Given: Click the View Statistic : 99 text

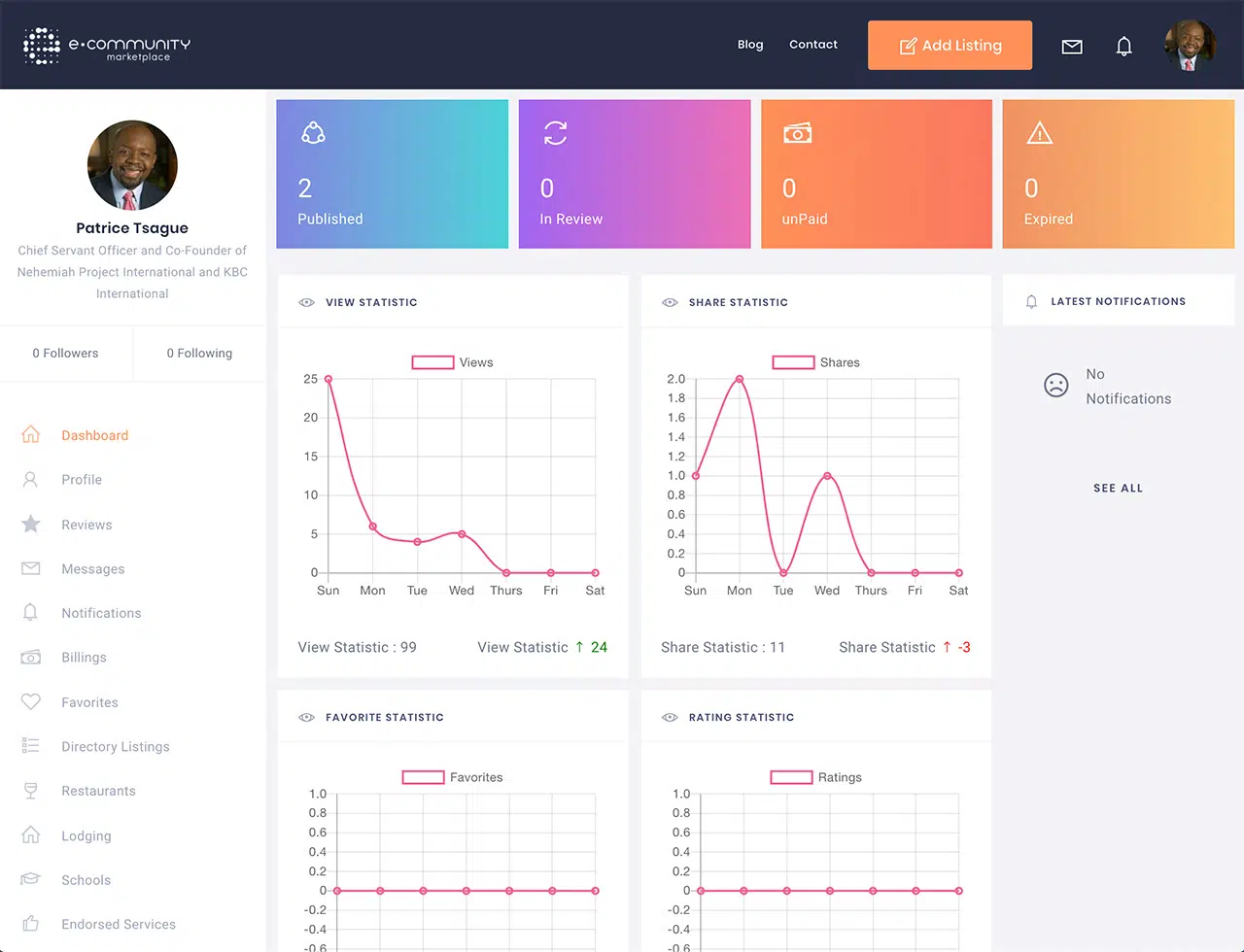Looking at the screenshot, I should (x=357, y=647).
